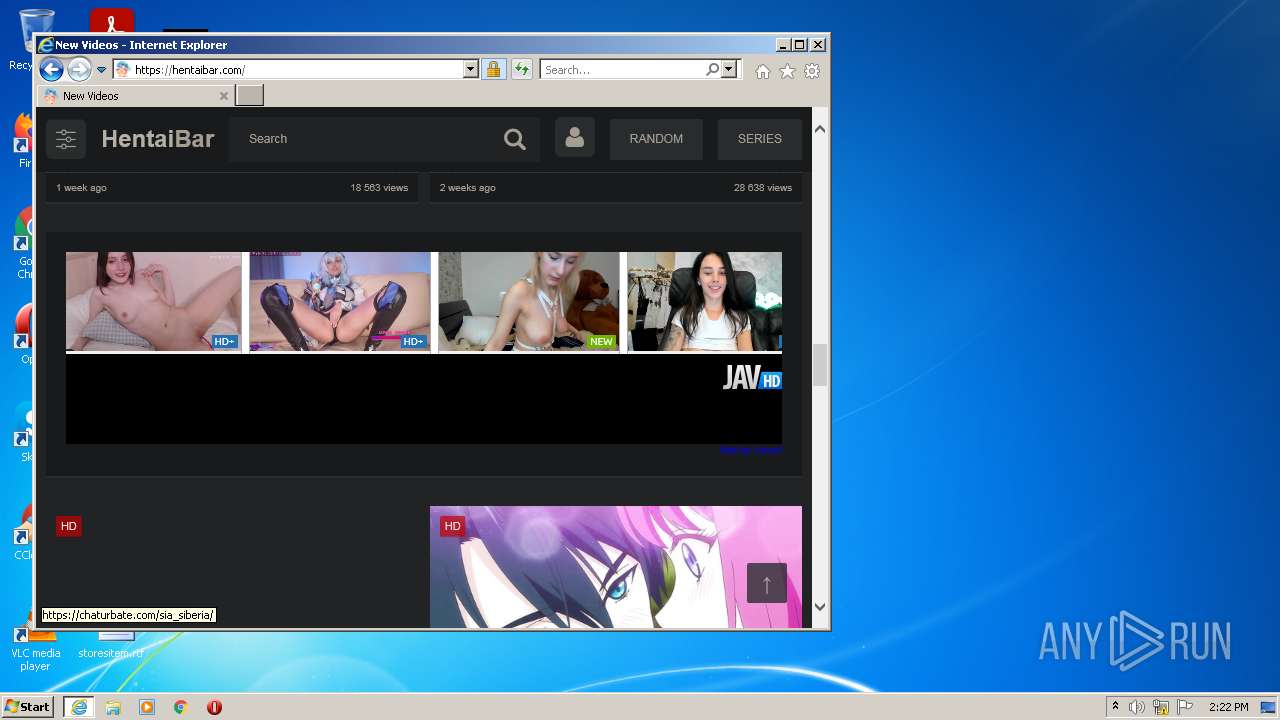Click the HentaiBar site logo
Screen dimensions: 1280x720
point(158,139)
